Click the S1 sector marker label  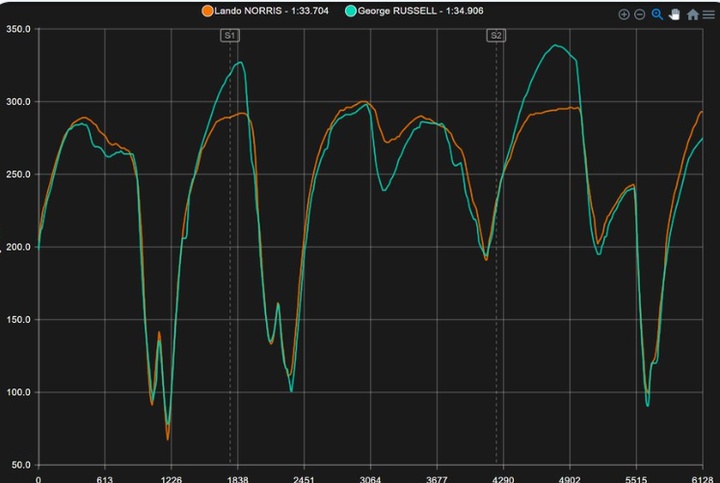[x=230, y=35]
